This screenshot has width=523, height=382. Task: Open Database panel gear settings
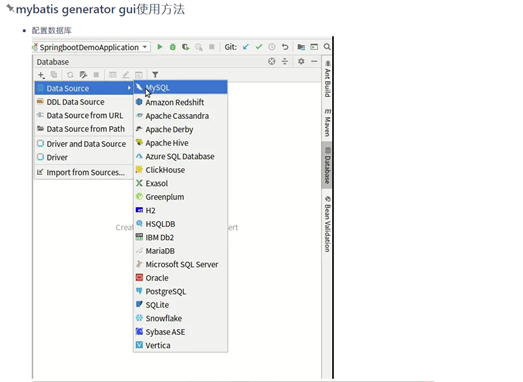tap(301, 61)
